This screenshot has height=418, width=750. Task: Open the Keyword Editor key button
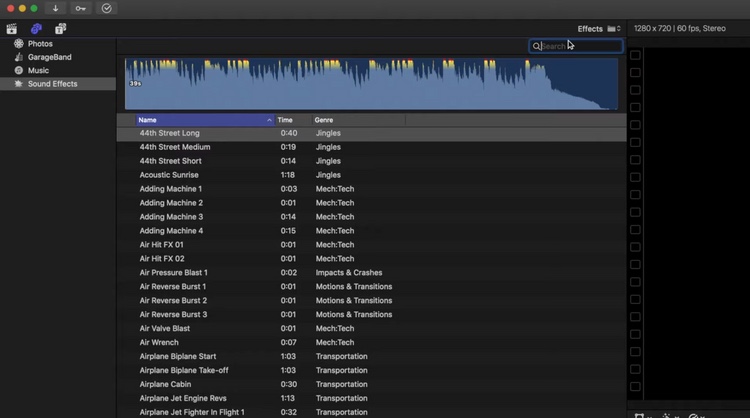coord(81,8)
